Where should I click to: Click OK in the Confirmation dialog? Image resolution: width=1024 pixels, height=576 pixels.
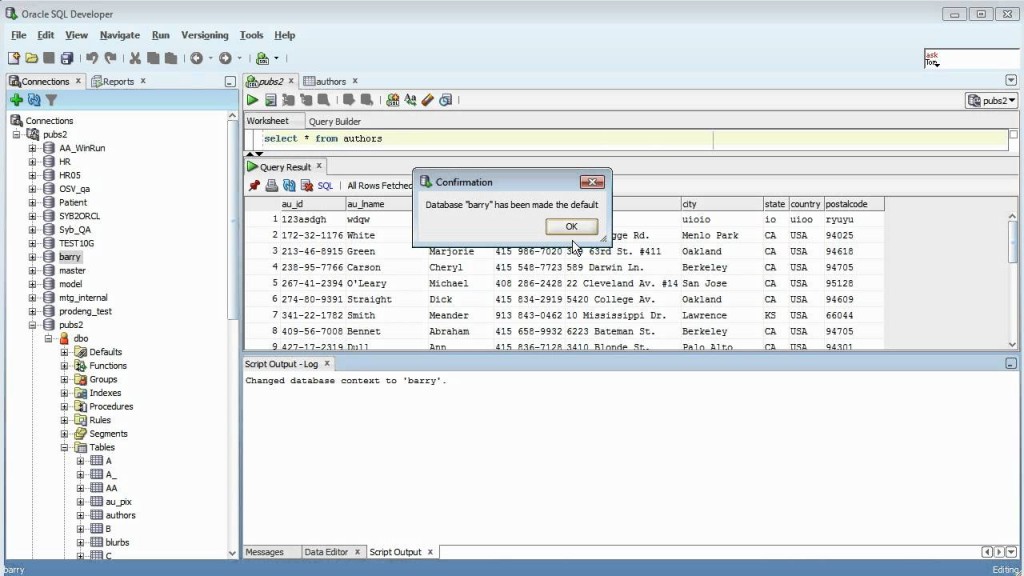[x=571, y=227]
